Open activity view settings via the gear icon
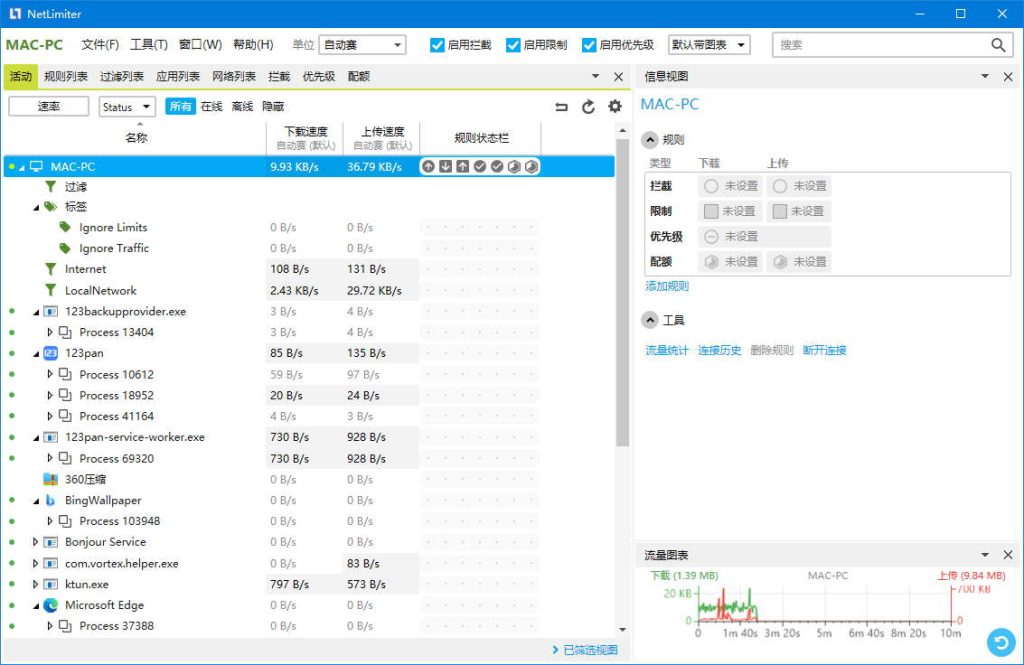This screenshot has height=665, width=1024. (x=615, y=106)
